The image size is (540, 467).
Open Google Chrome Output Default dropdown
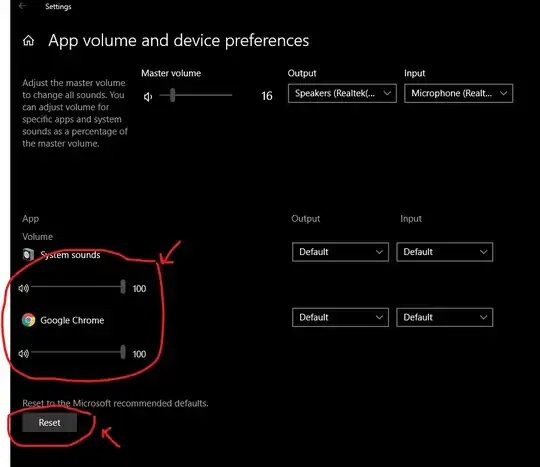pyautogui.click(x=340, y=317)
